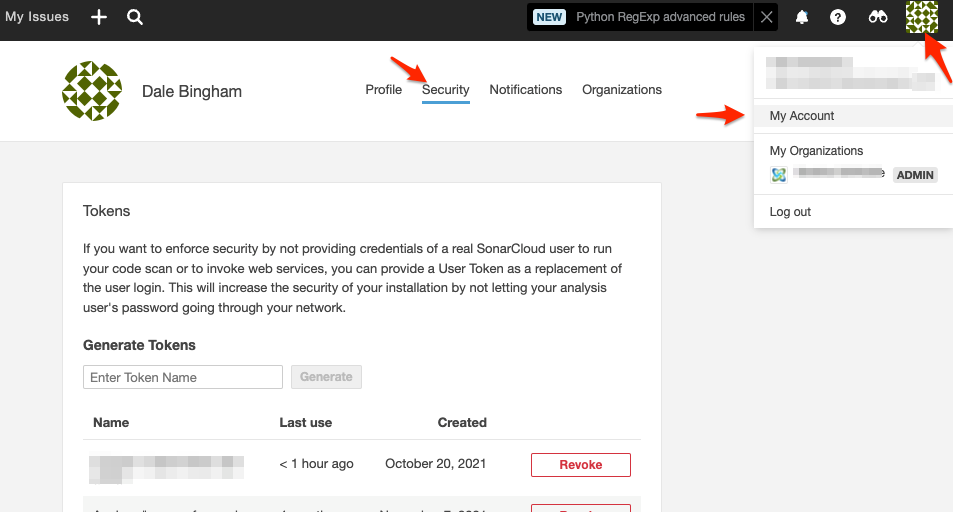This screenshot has height=512, width=953.
Task: Open the notifications bell icon
Action: (802, 17)
